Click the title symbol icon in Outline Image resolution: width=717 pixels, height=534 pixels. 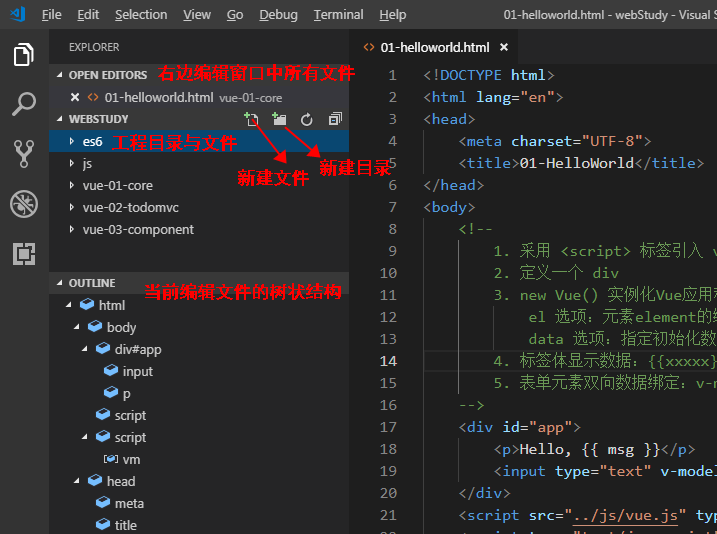103,524
